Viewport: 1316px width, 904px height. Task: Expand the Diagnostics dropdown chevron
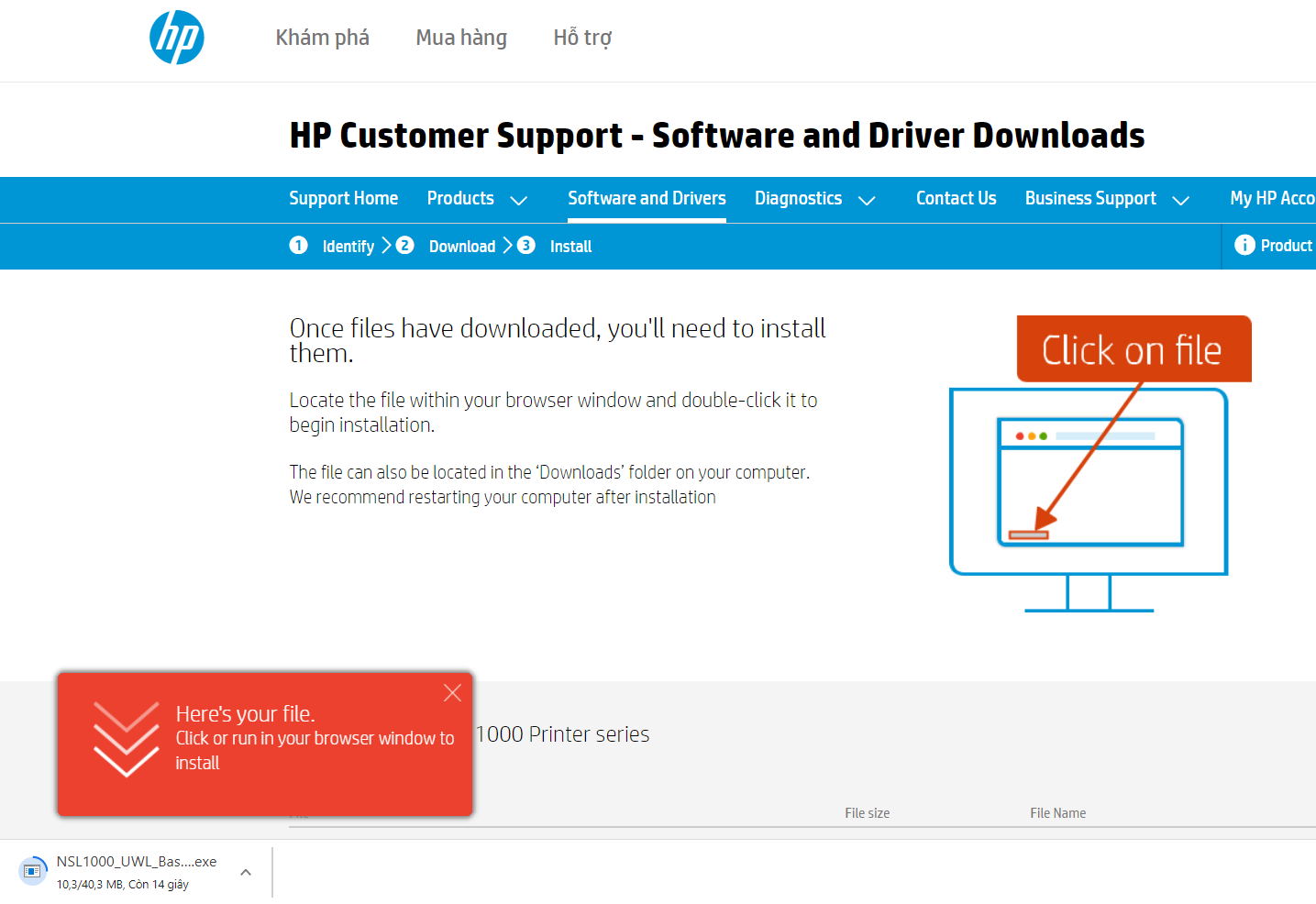(x=867, y=200)
